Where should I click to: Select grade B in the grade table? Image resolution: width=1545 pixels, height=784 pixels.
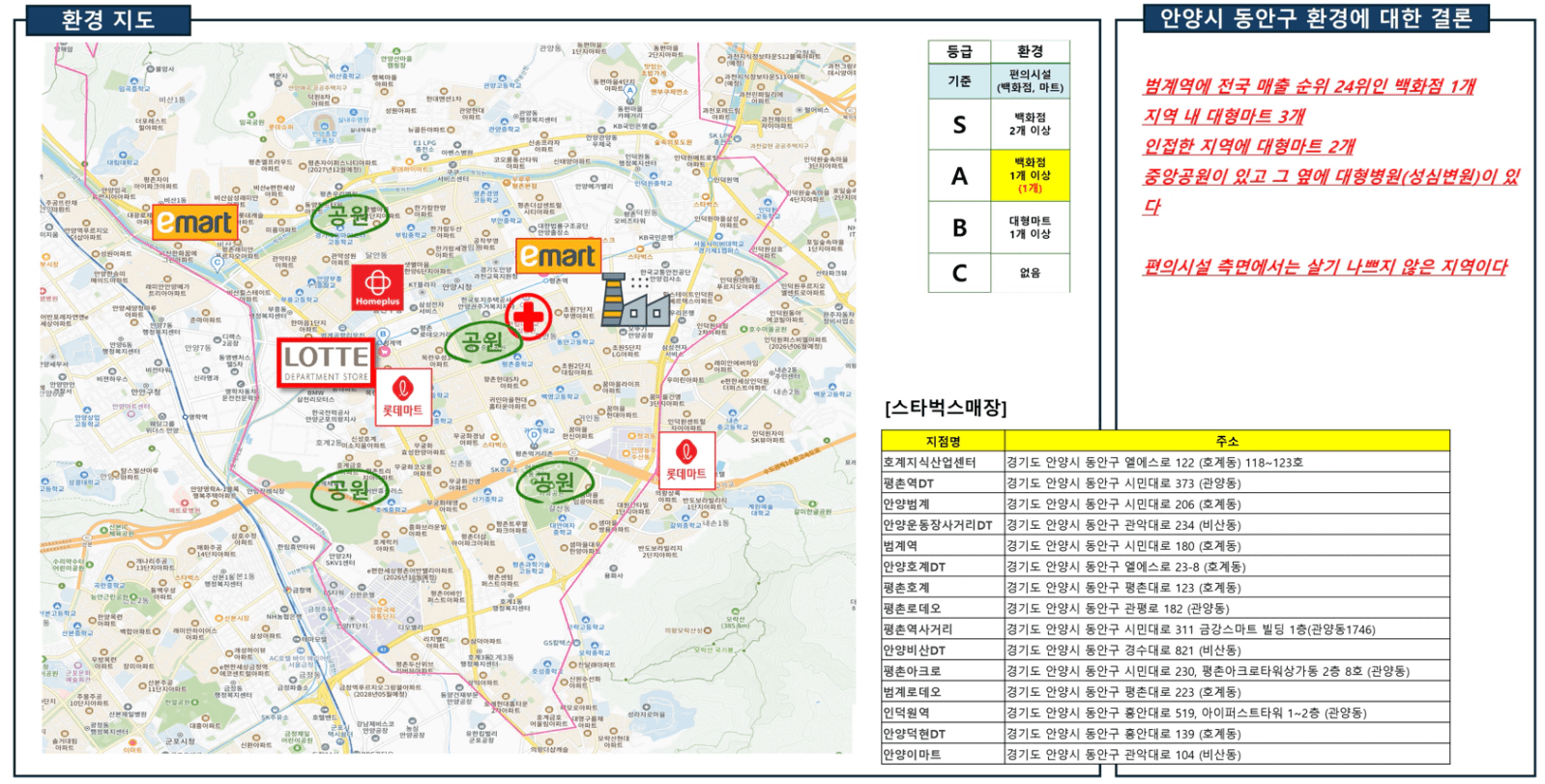(959, 227)
